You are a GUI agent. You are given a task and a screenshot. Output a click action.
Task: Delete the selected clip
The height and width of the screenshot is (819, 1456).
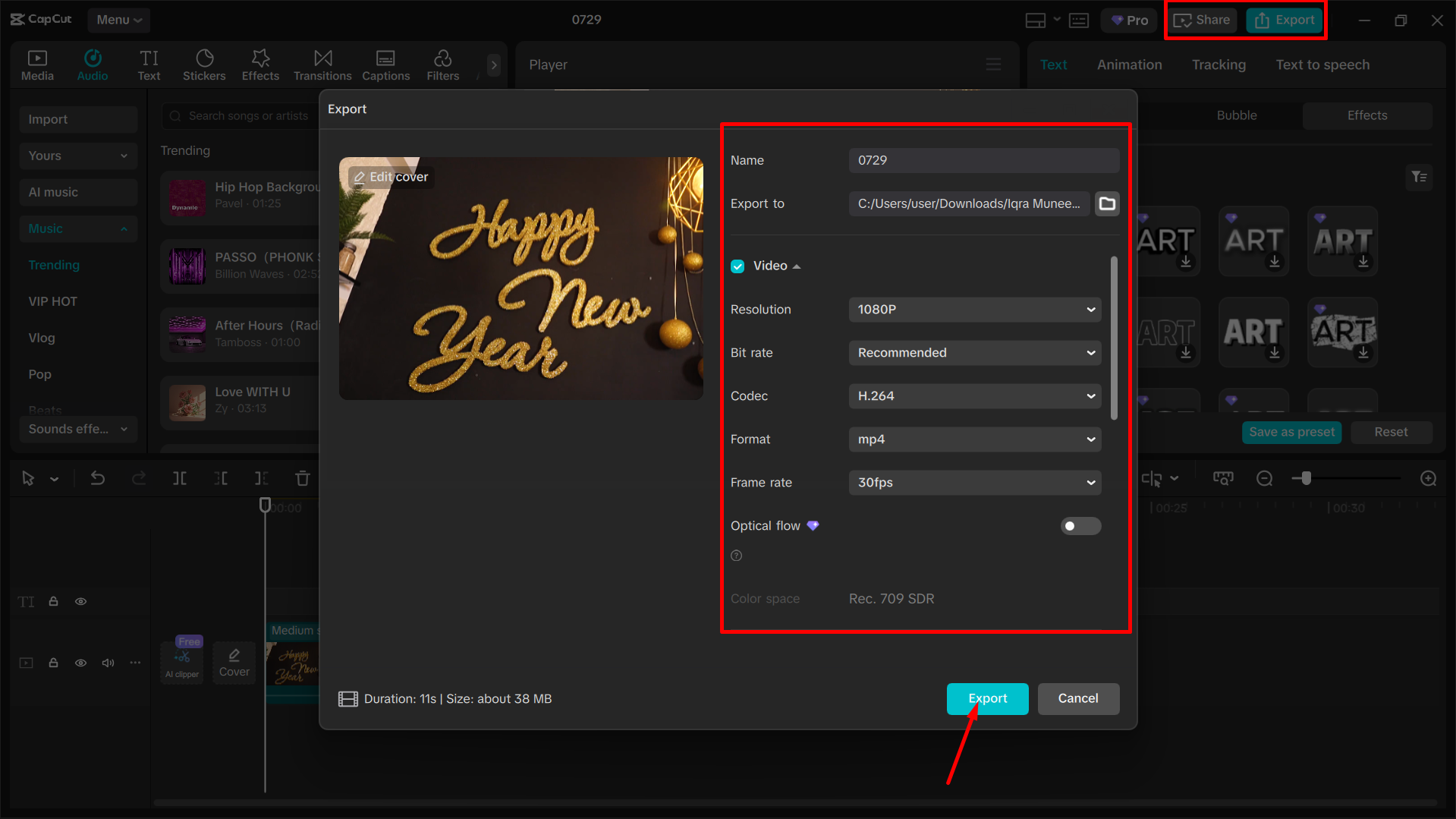pos(303,478)
